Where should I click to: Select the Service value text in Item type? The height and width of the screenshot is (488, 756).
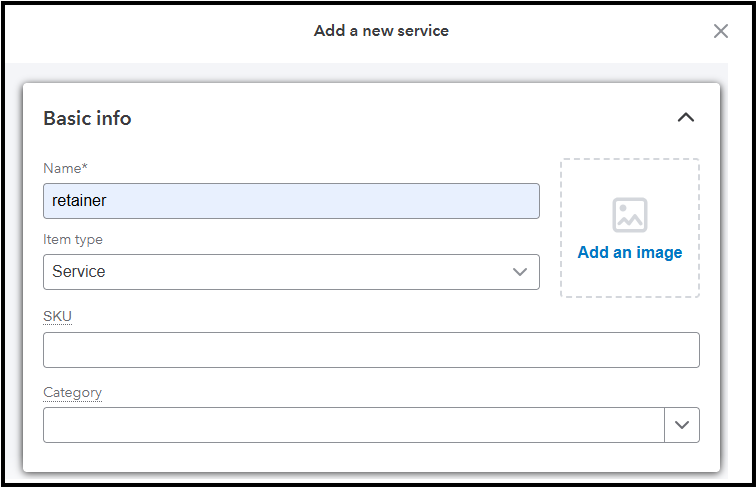coord(79,272)
